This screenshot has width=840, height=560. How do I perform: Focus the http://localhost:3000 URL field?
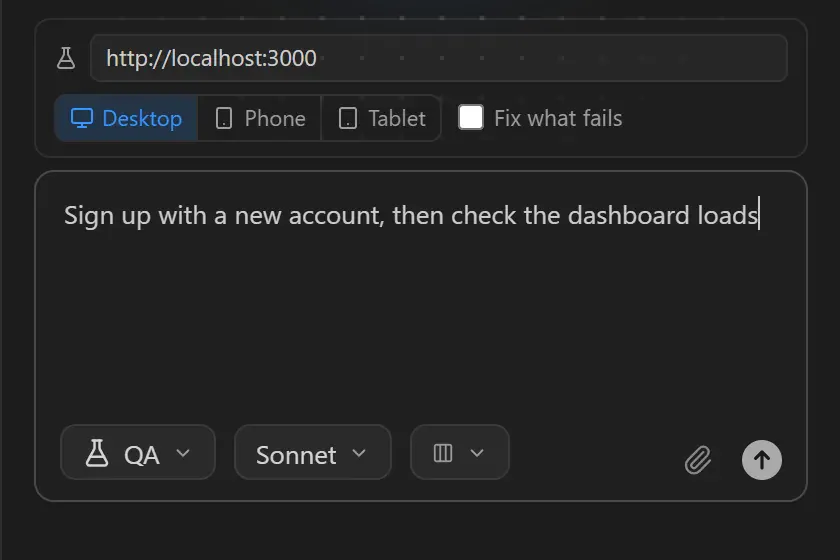(439, 58)
